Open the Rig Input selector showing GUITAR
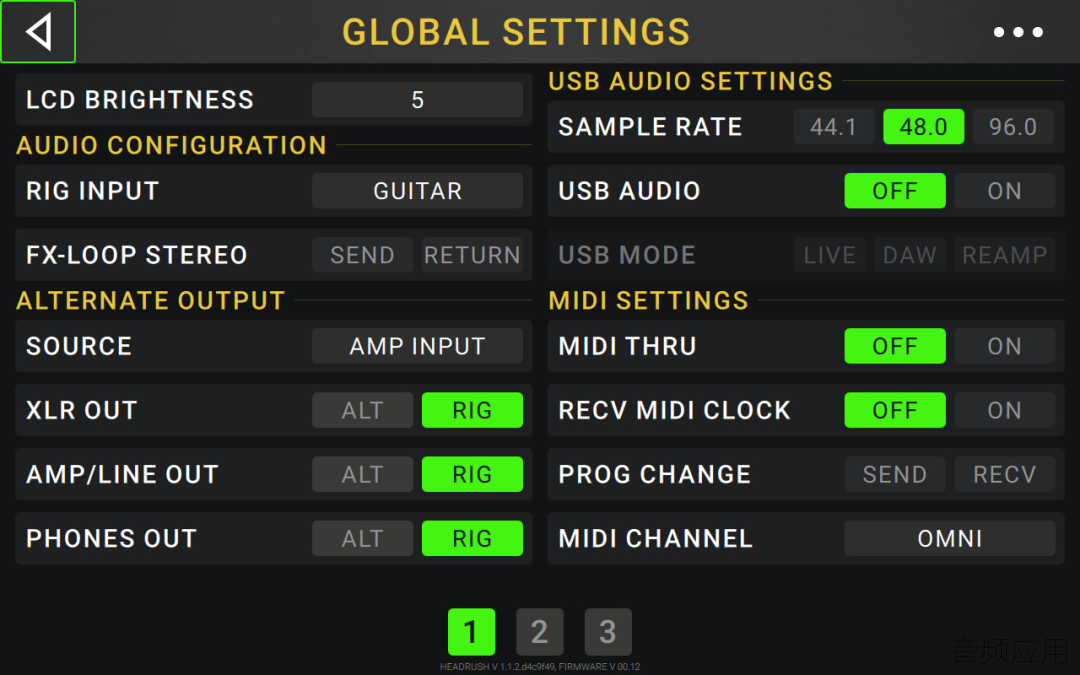Viewport: 1080px width, 675px height. [417, 191]
